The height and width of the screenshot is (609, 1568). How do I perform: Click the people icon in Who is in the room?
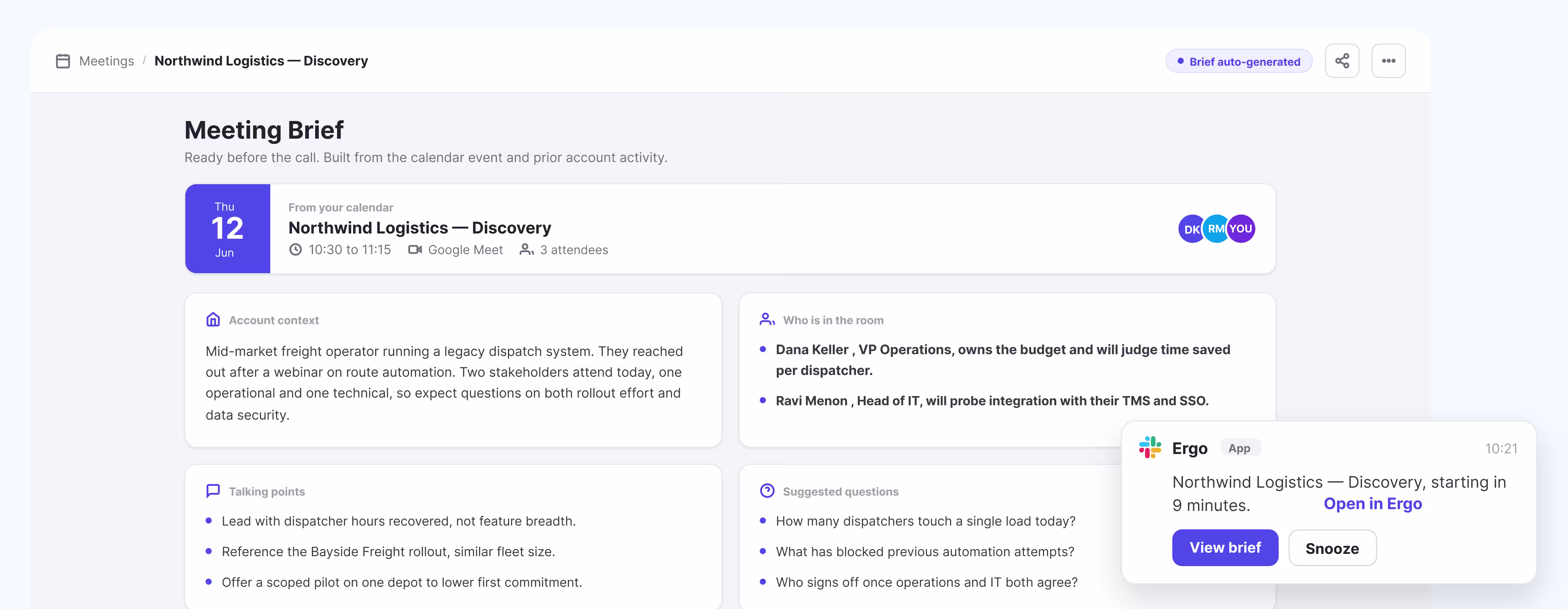click(x=767, y=320)
